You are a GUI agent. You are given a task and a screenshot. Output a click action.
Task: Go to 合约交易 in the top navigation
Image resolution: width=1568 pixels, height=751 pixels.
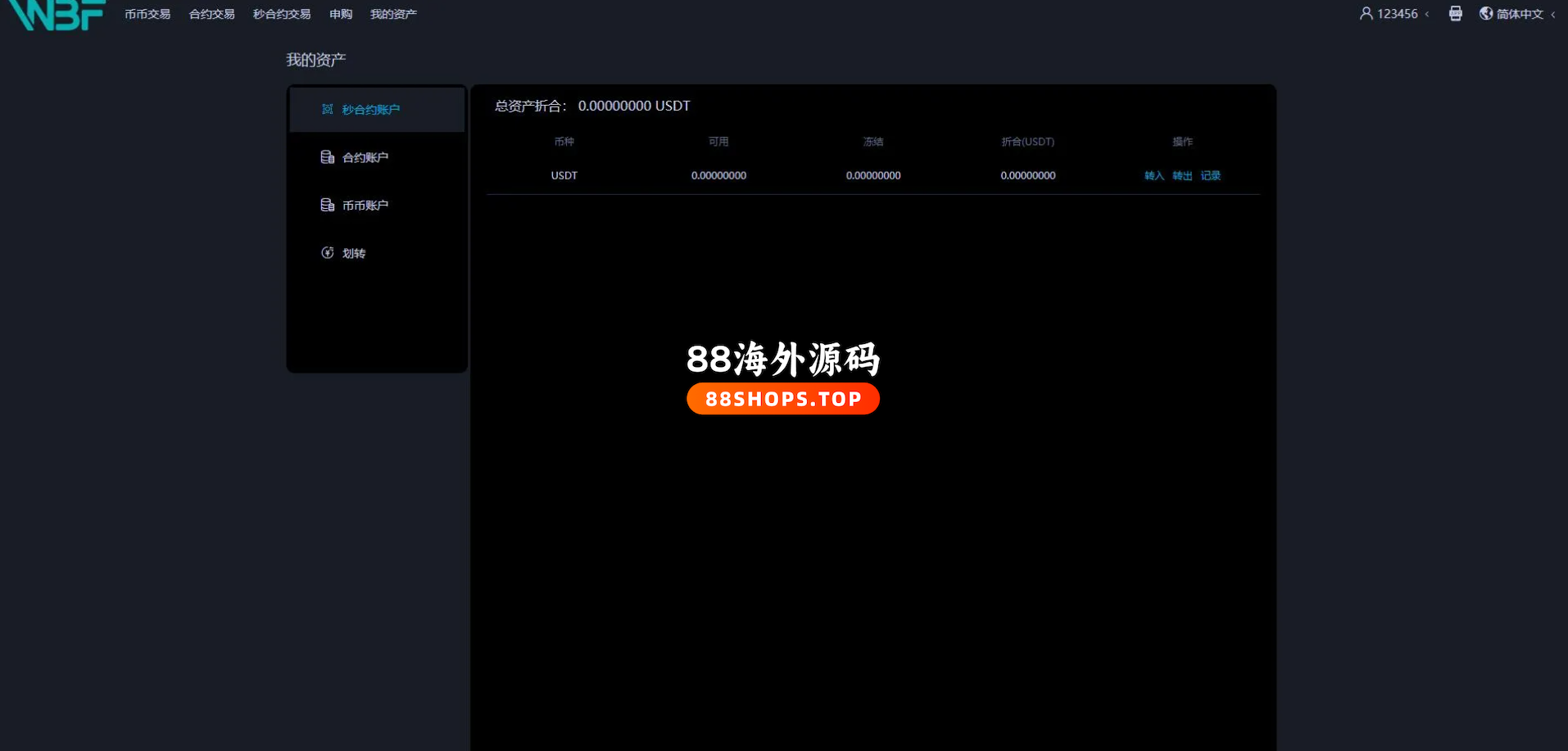point(211,14)
